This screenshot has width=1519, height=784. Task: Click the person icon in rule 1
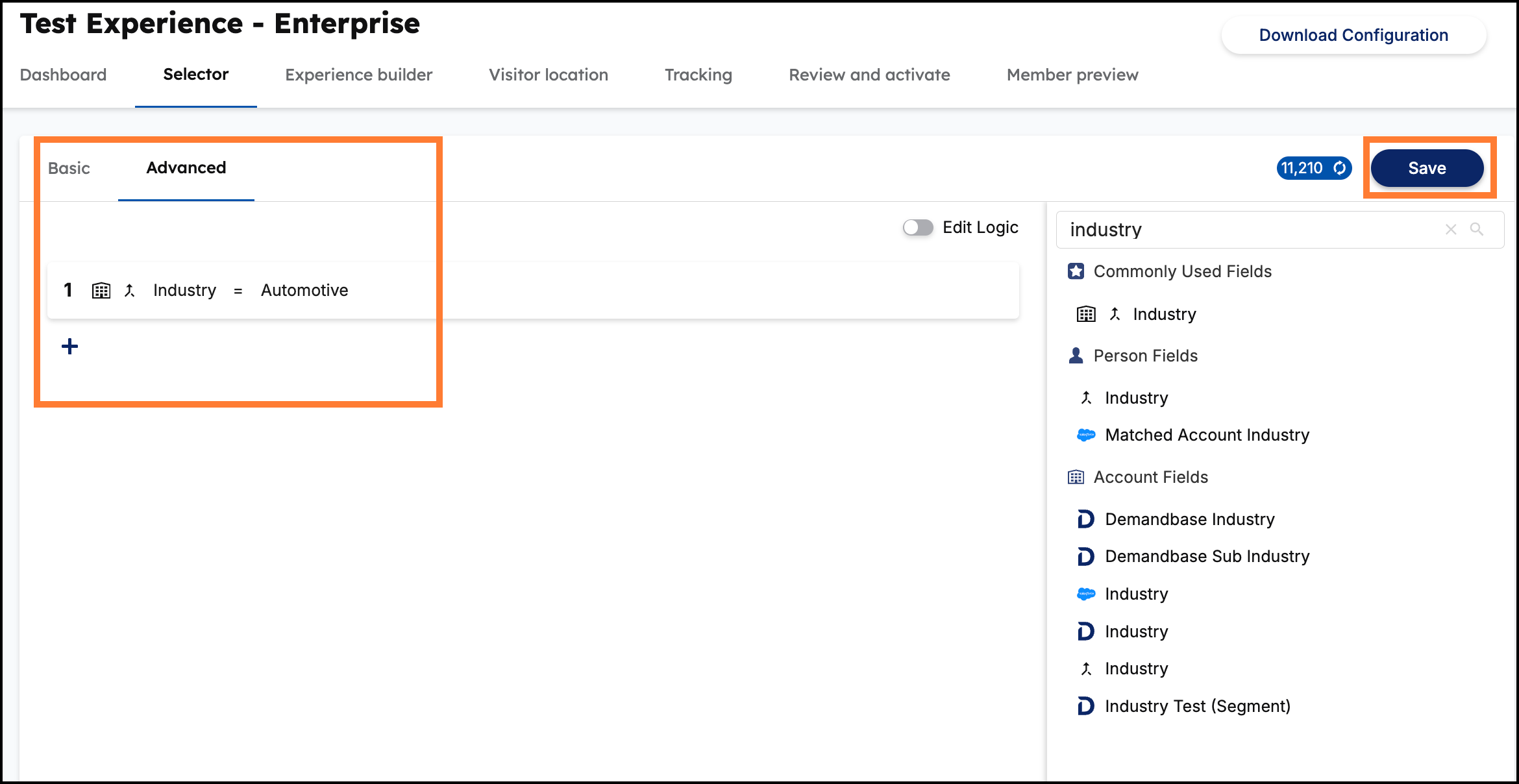point(130,290)
